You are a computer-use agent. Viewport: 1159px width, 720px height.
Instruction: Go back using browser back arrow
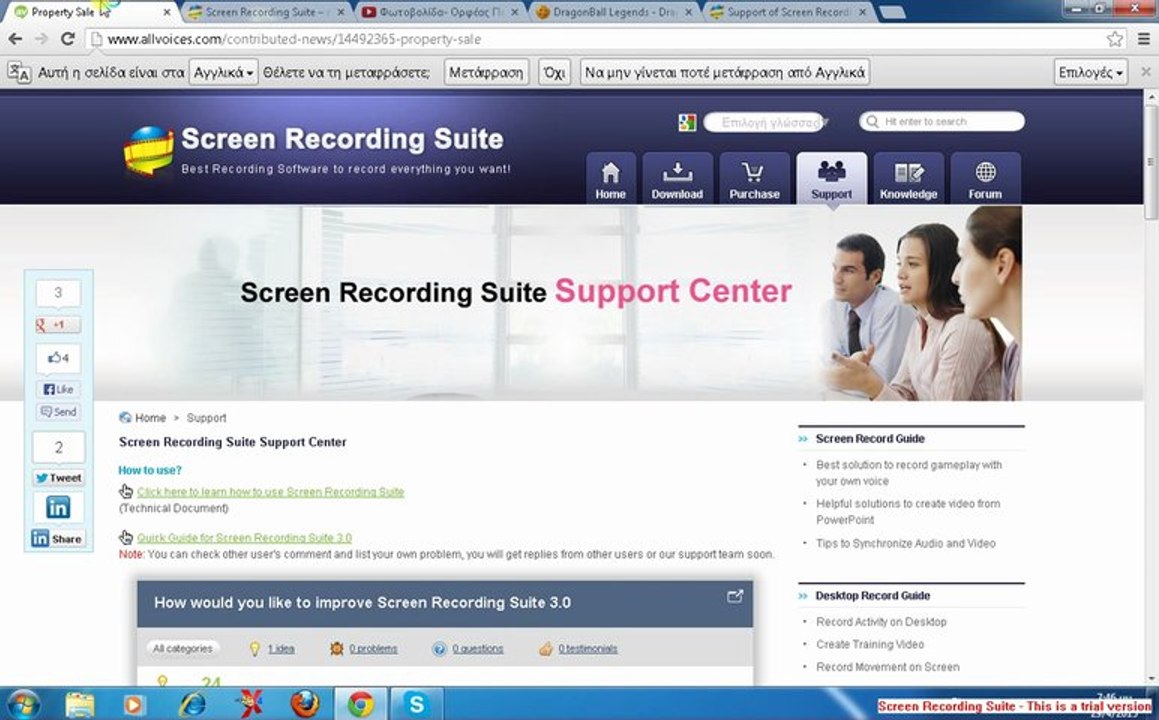tap(15, 38)
